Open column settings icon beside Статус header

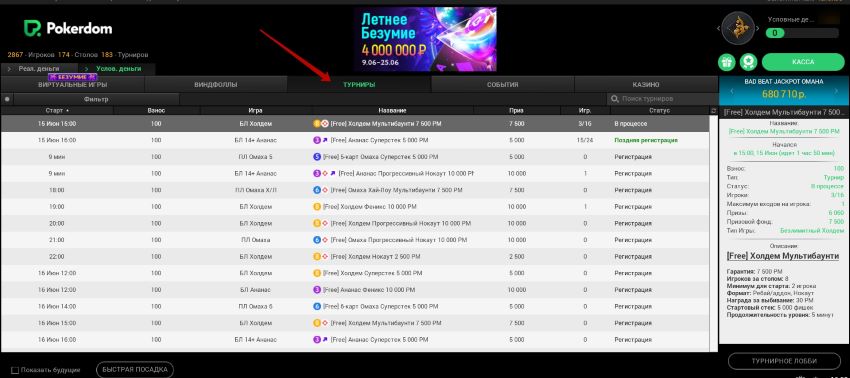tap(713, 111)
